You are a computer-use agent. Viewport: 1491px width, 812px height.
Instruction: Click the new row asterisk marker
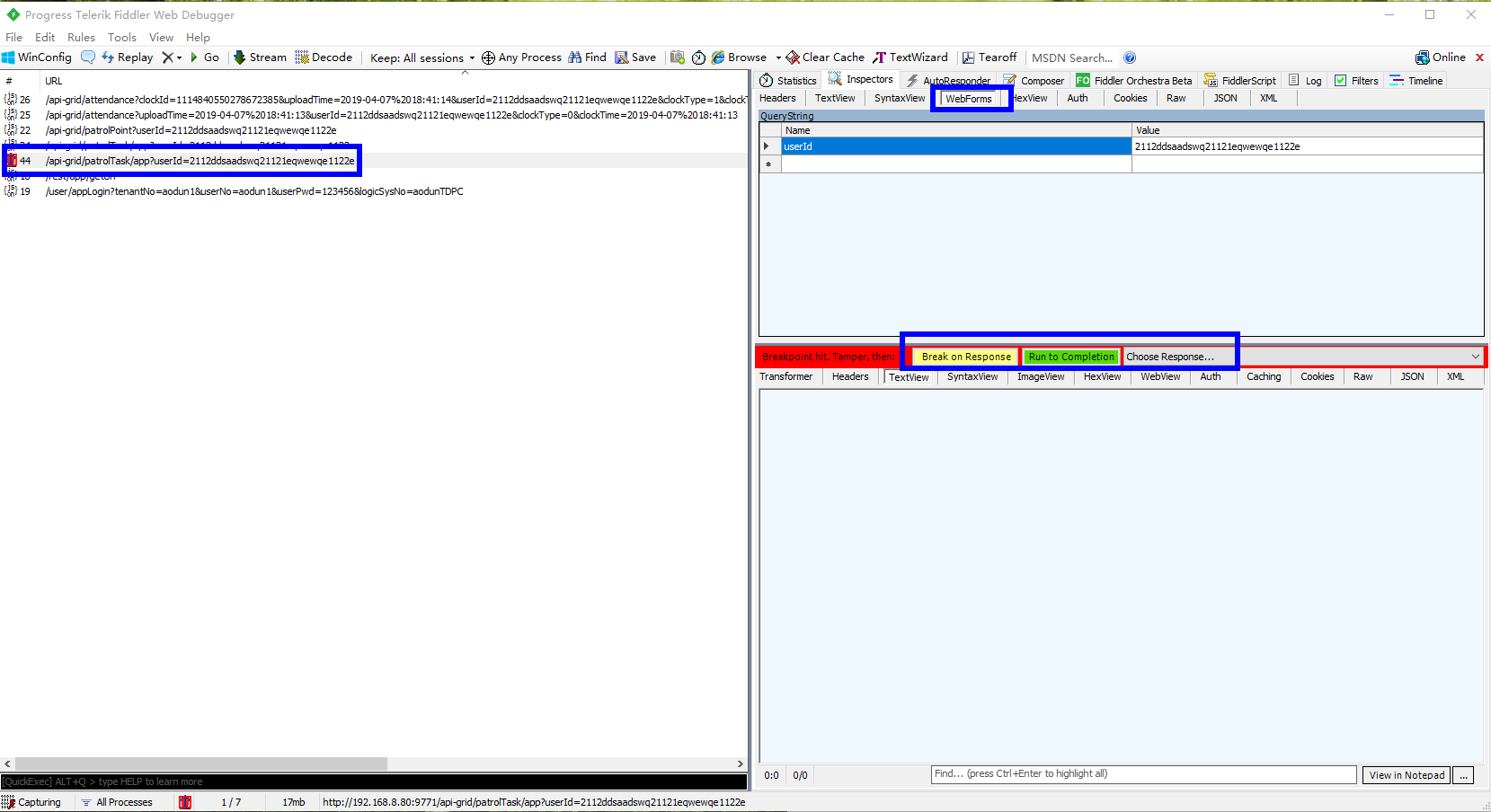pos(769,164)
